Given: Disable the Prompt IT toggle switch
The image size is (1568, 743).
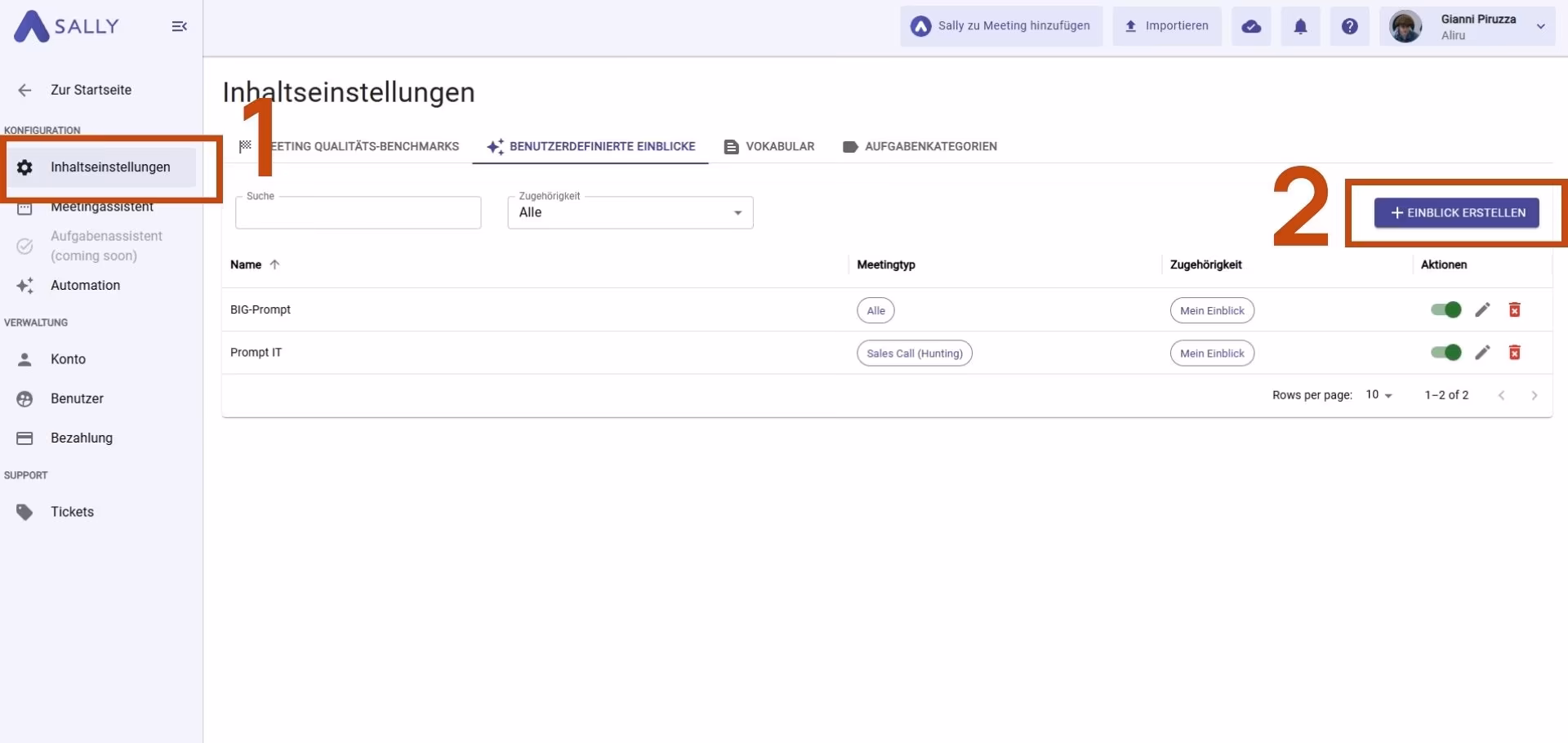Looking at the screenshot, I should (1445, 352).
